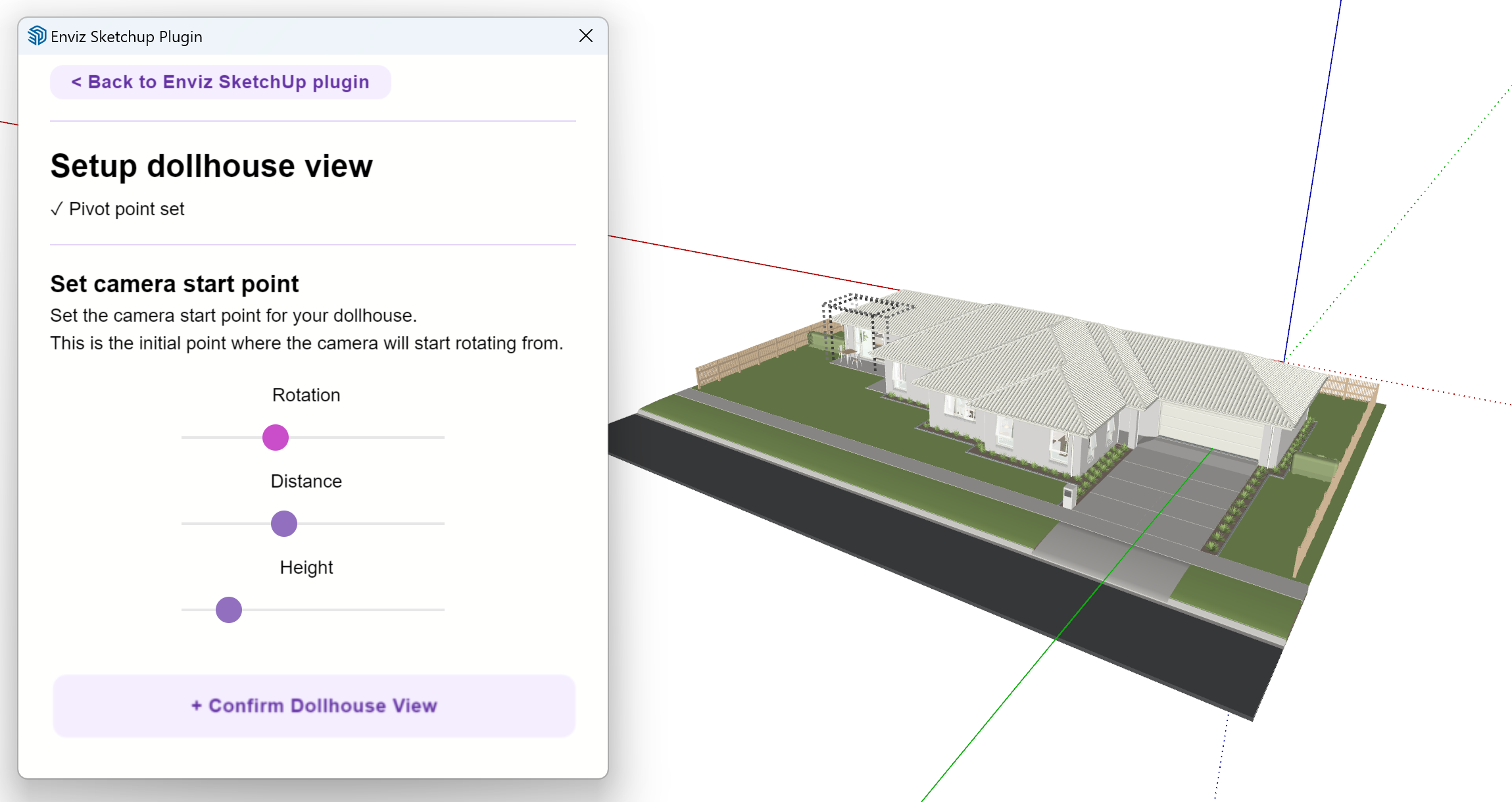Click the Rotation slider handle

(276, 438)
